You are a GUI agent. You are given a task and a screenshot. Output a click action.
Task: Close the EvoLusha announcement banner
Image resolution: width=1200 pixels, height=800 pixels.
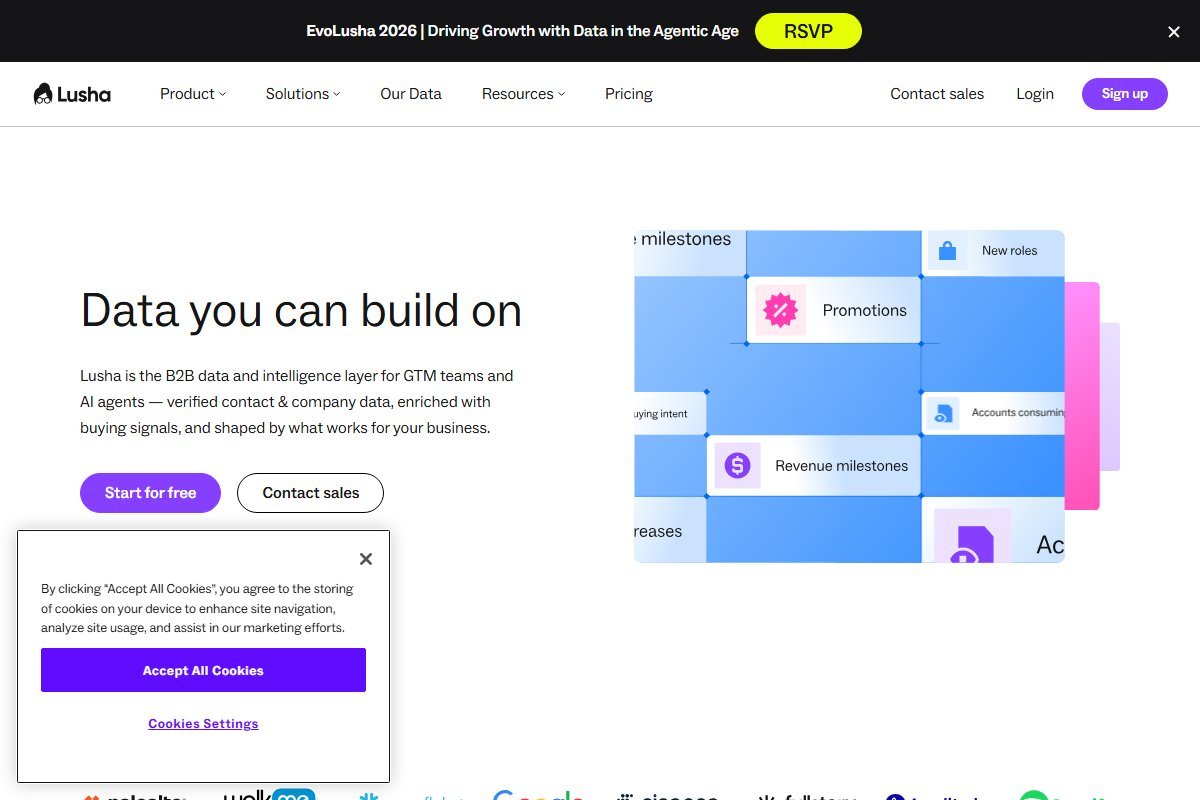tap(1174, 32)
